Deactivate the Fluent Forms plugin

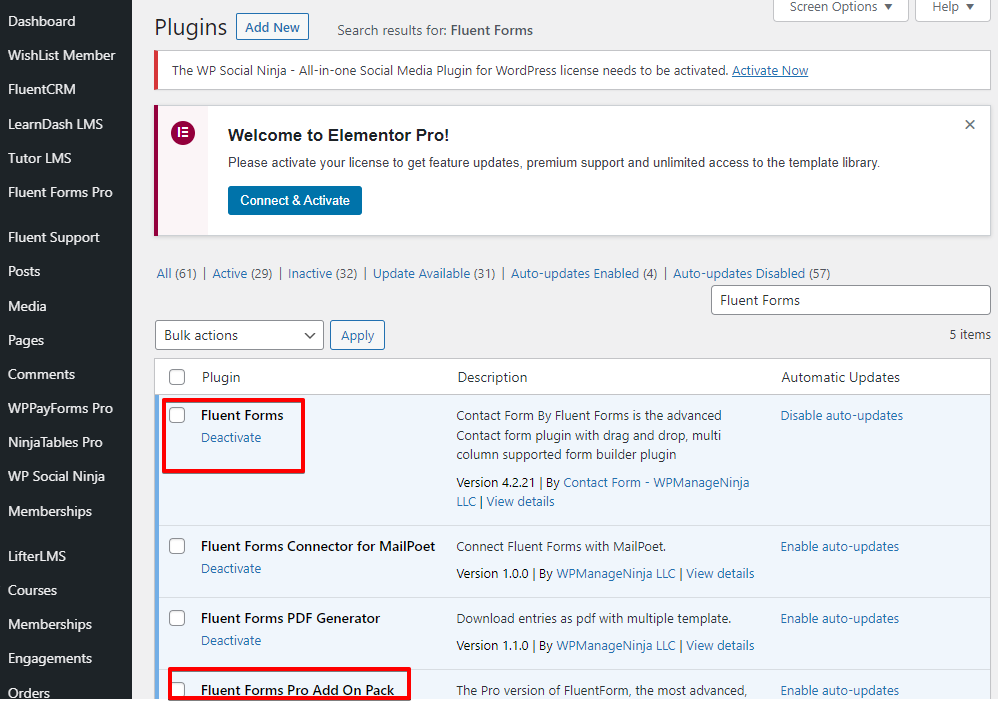[x=231, y=438]
